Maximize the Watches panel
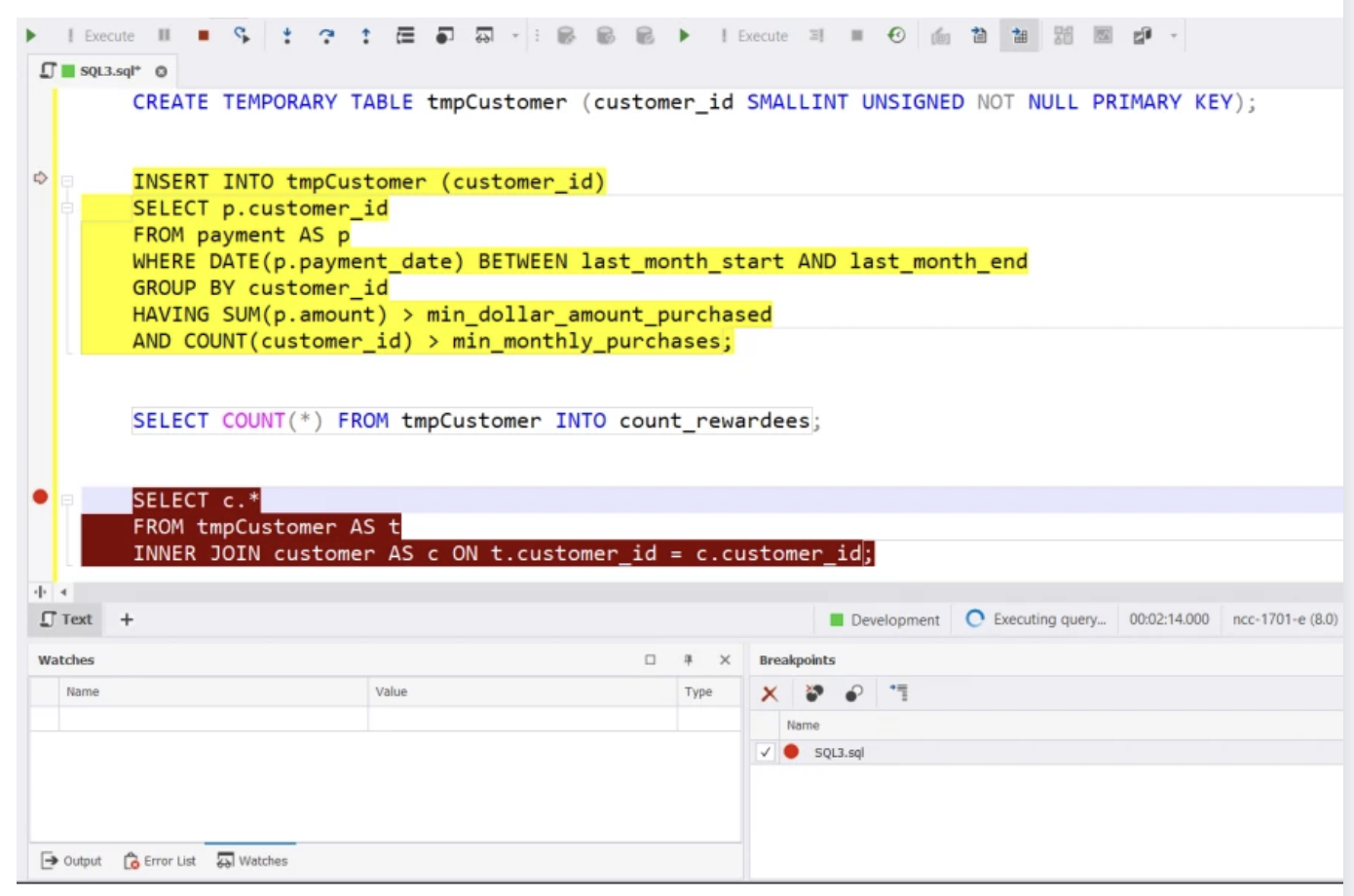Screen dimensions: 1354x896 click(650, 660)
